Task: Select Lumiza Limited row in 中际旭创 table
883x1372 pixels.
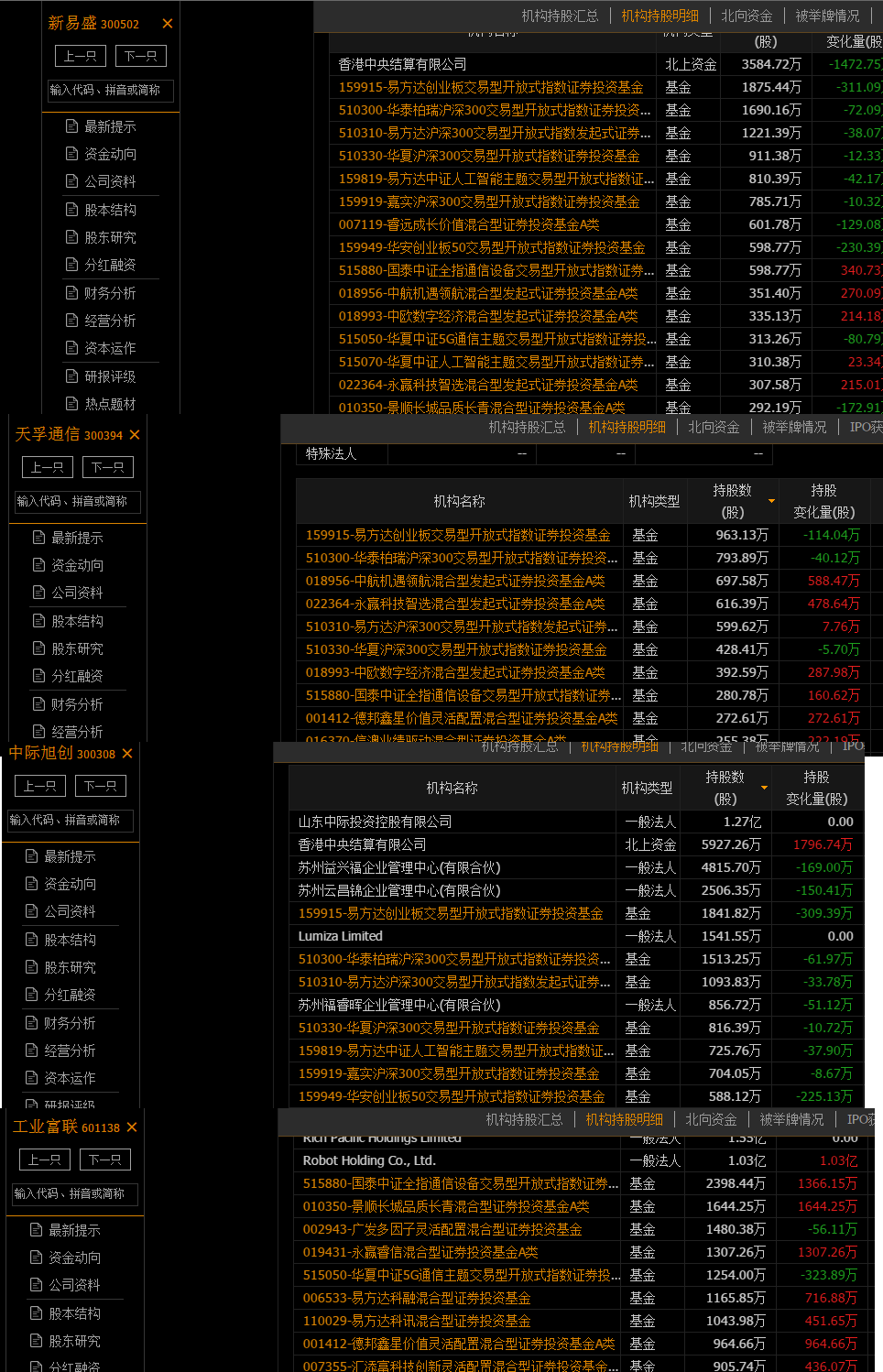Action: [x=577, y=936]
